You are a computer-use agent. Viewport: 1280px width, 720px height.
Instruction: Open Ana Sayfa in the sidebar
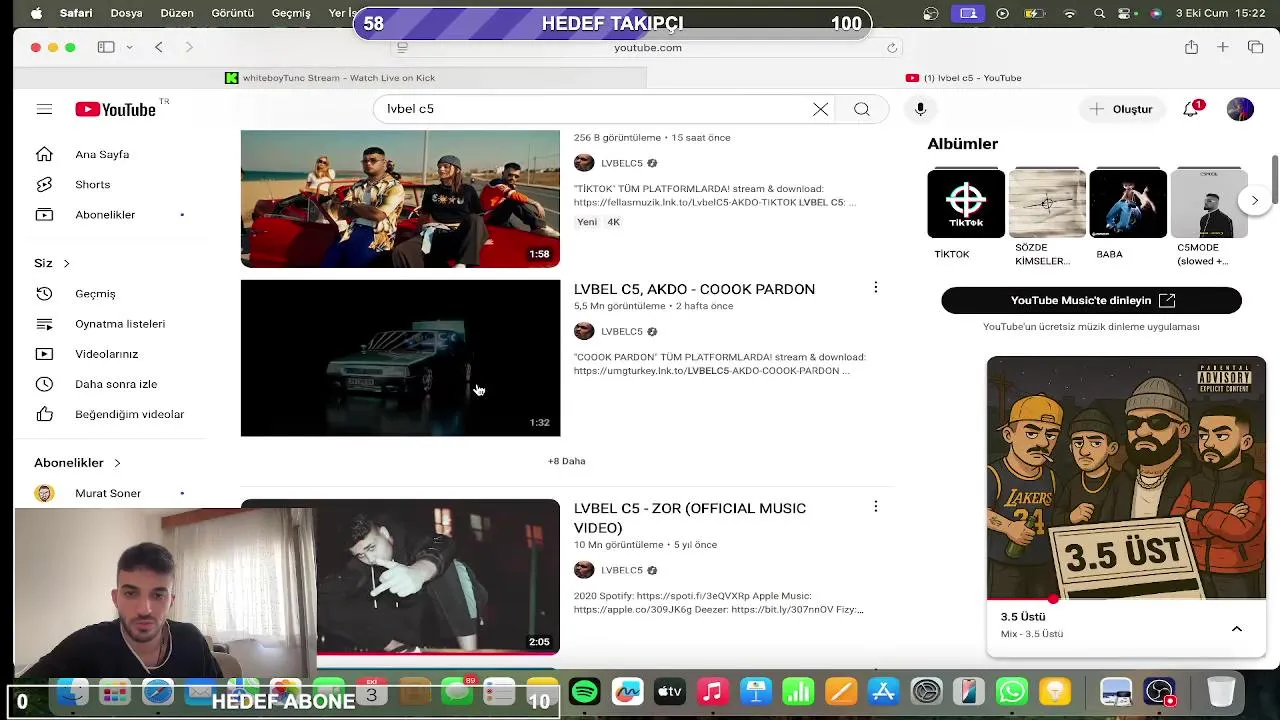102,154
